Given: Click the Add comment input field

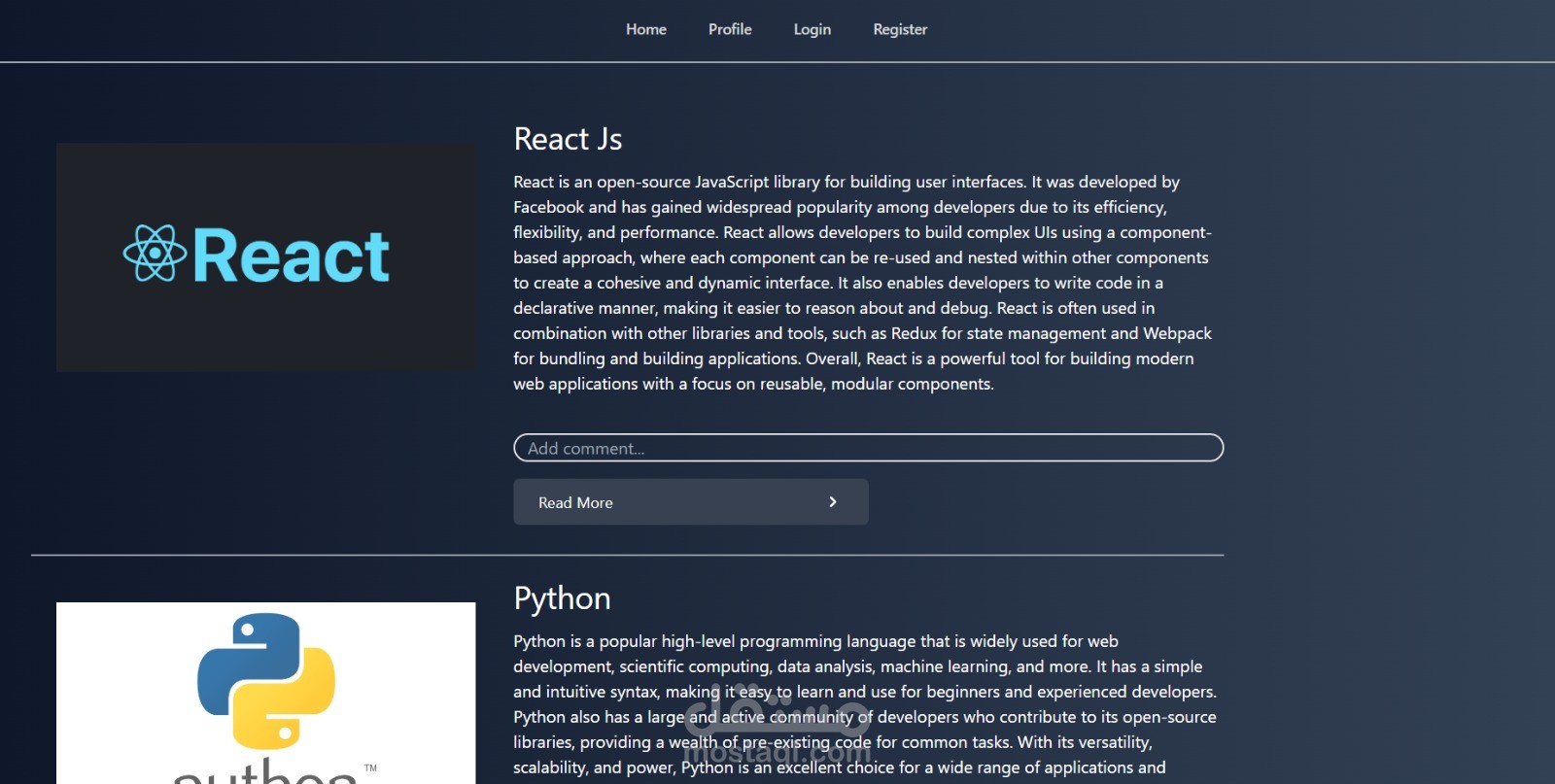Looking at the screenshot, I should pyautogui.click(x=868, y=448).
